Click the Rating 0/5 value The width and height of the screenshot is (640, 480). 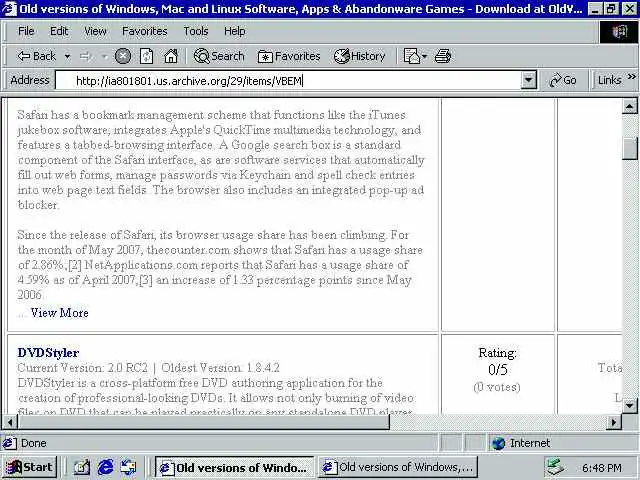pos(498,370)
